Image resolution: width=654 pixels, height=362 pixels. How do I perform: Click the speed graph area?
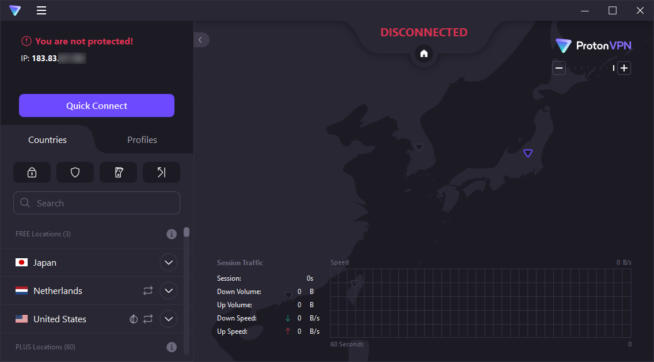480,303
